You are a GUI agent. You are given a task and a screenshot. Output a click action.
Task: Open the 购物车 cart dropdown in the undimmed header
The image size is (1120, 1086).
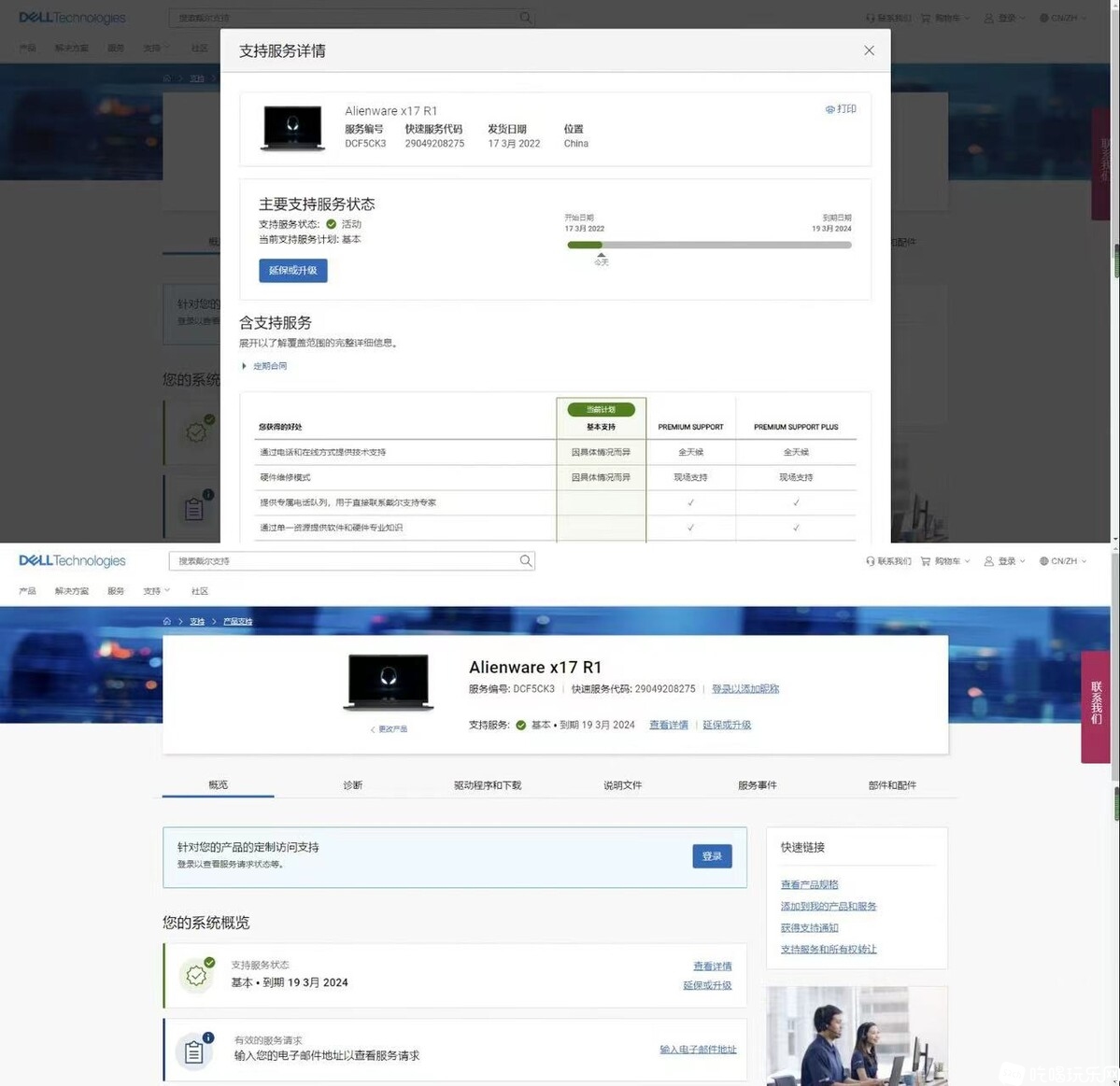tap(945, 561)
